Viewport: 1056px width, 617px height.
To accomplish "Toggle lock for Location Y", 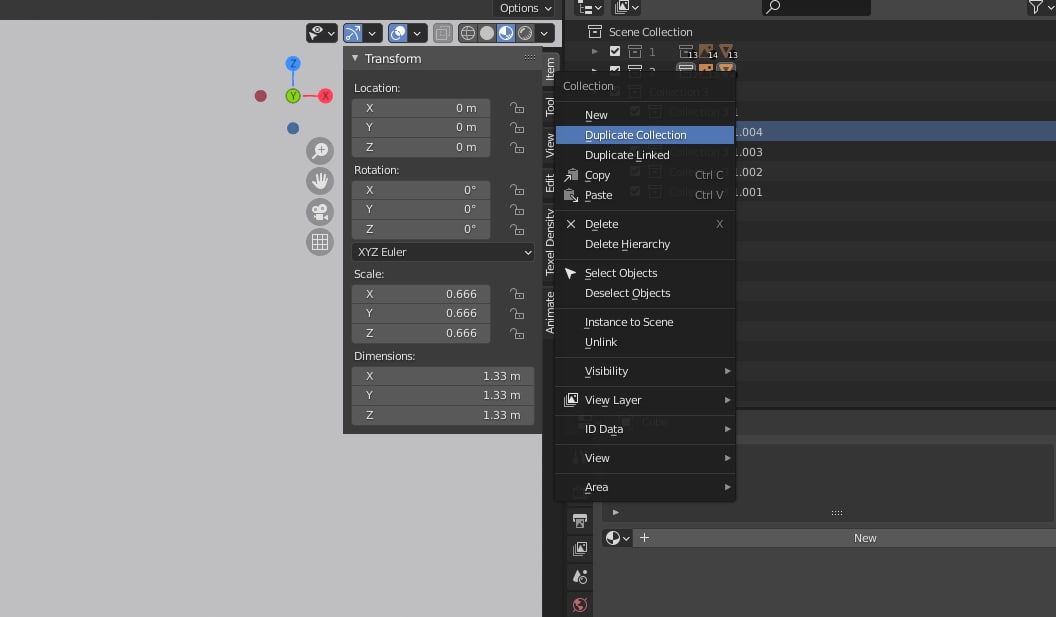I will (x=517, y=127).
